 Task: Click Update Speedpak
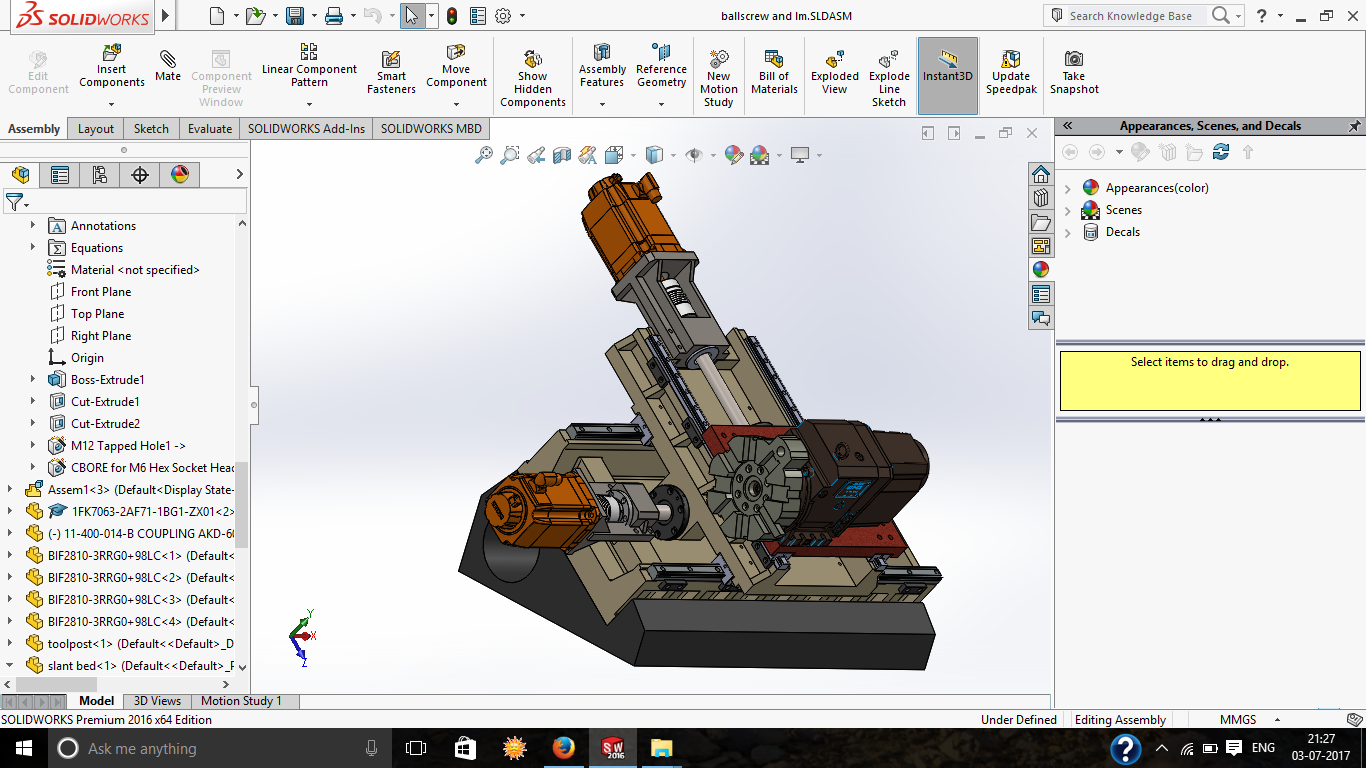point(1011,72)
